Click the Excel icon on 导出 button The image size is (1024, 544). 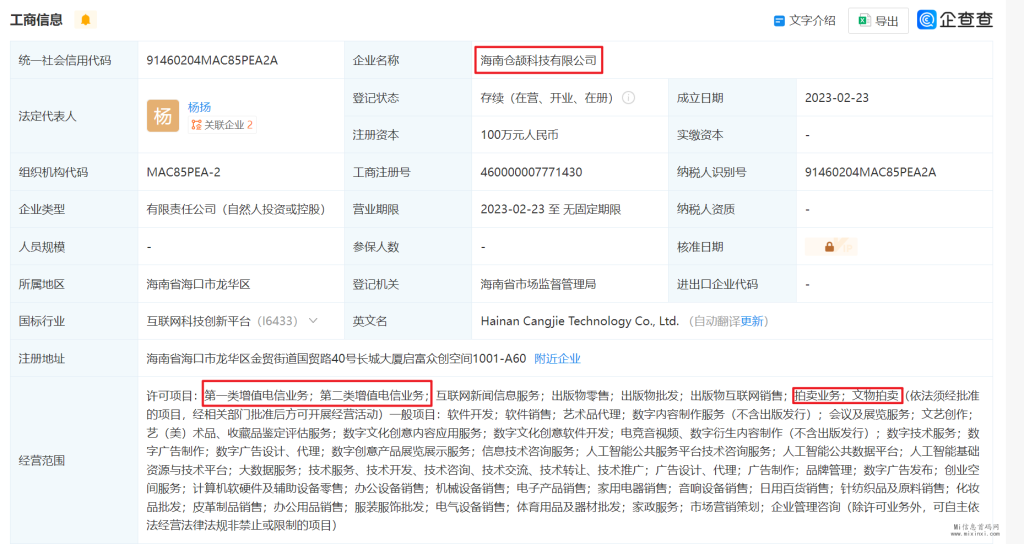tap(864, 20)
